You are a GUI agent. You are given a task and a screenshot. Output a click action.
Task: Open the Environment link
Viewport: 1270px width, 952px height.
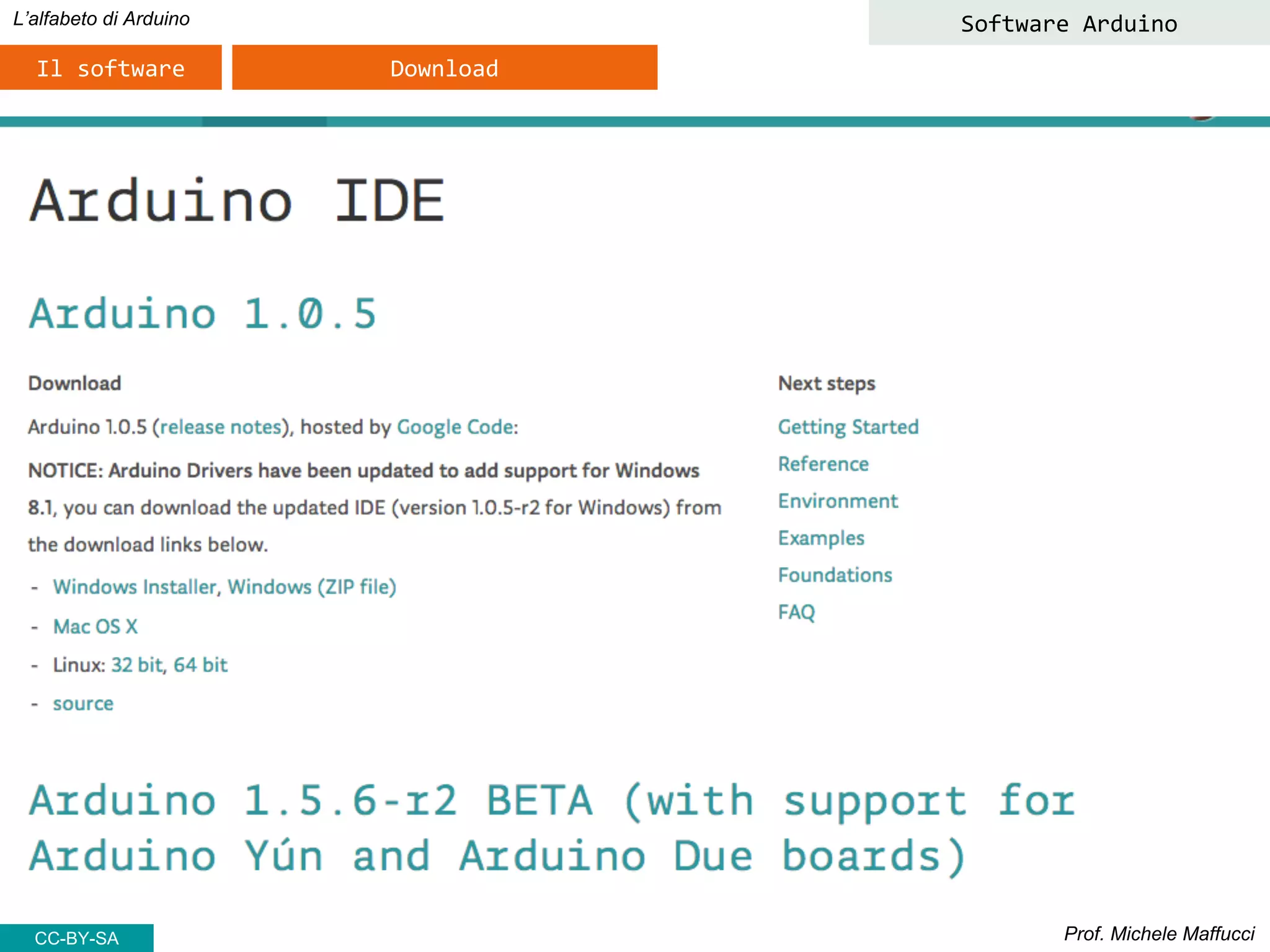(x=838, y=501)
